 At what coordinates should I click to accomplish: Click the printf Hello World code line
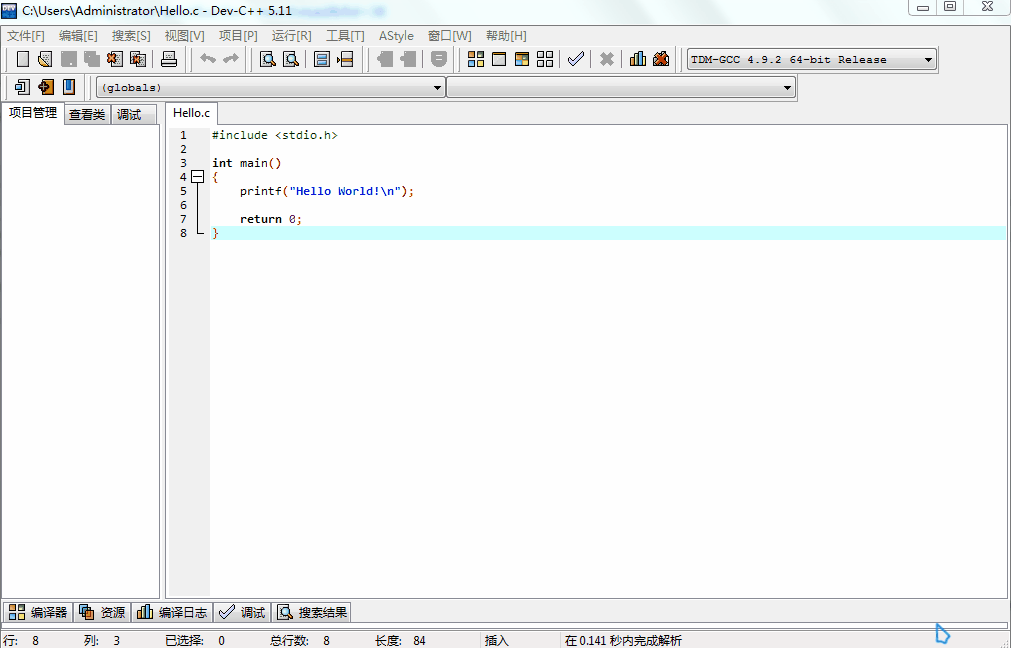(x=327, y=191)
